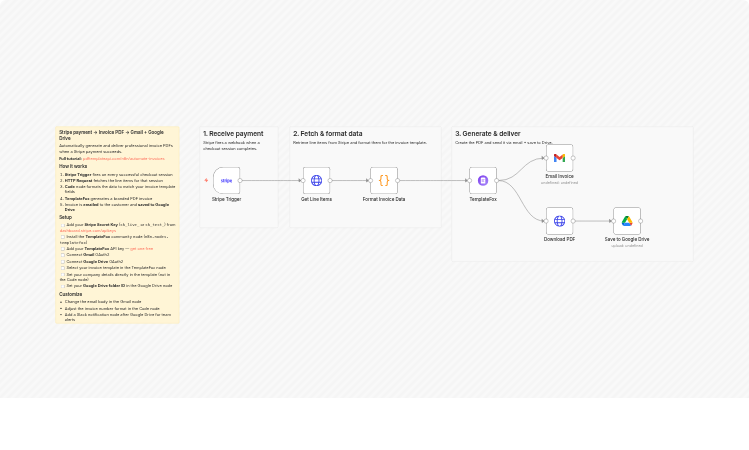The width and height of the screenshot is (749, 450).
Task: Click the 'Customize' heading in the note
Action: [70, 294]
